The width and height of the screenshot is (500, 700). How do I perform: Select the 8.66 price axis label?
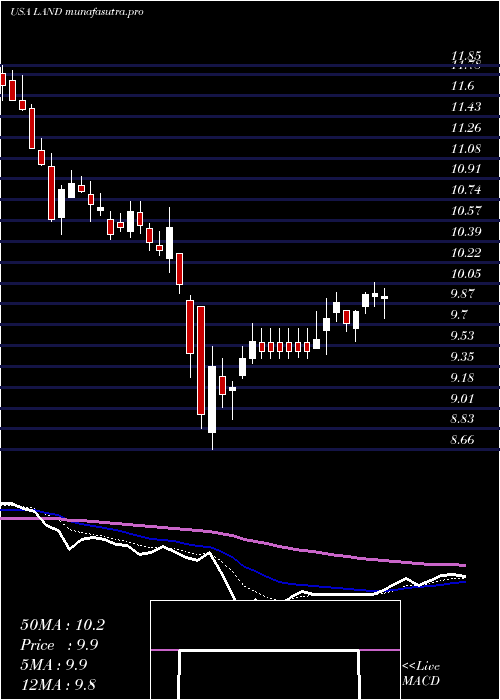click(462, 440)
